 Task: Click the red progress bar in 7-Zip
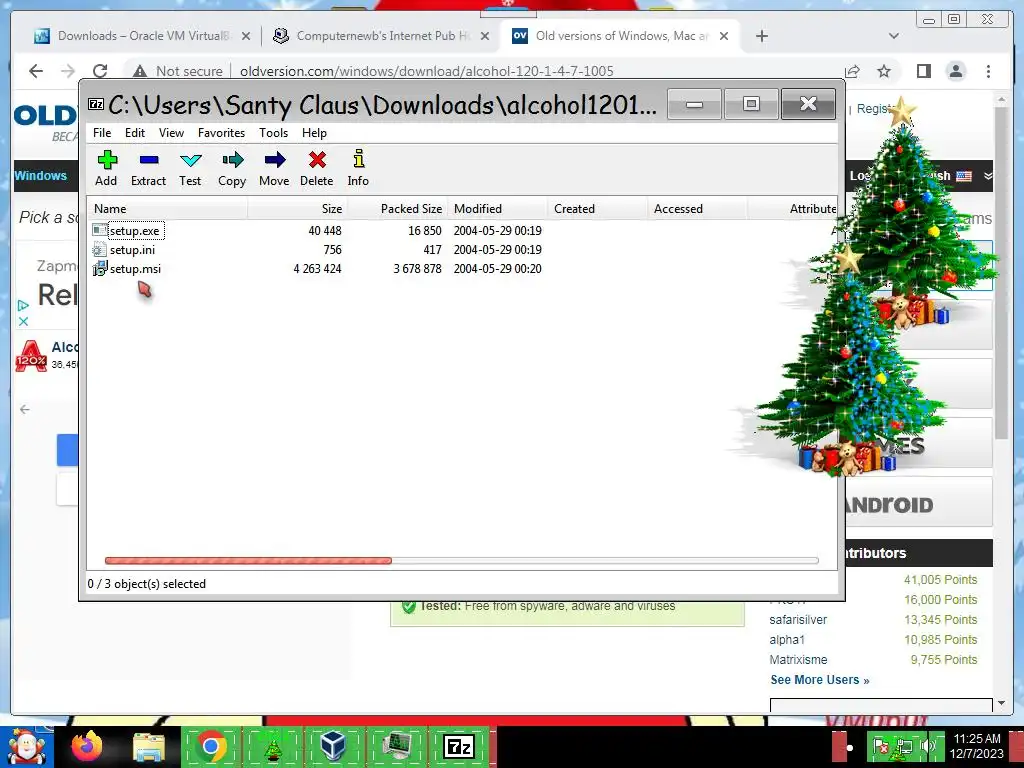[248, 560]
